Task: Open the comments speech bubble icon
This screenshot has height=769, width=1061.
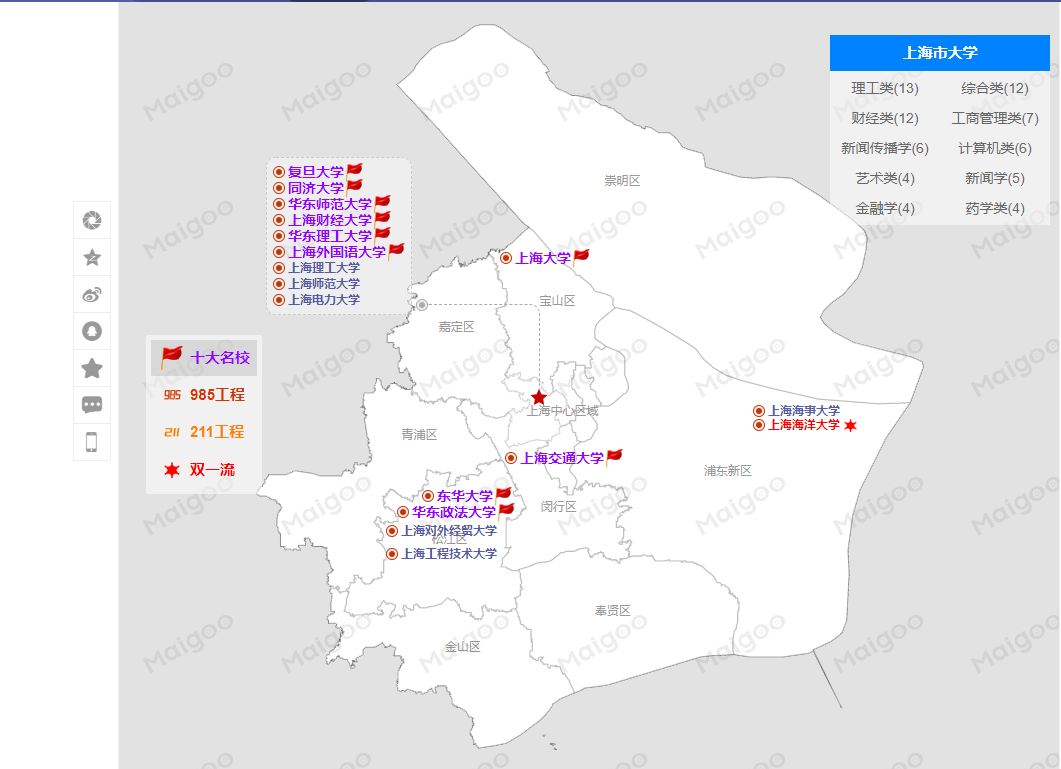Action: tap(92, 405)
